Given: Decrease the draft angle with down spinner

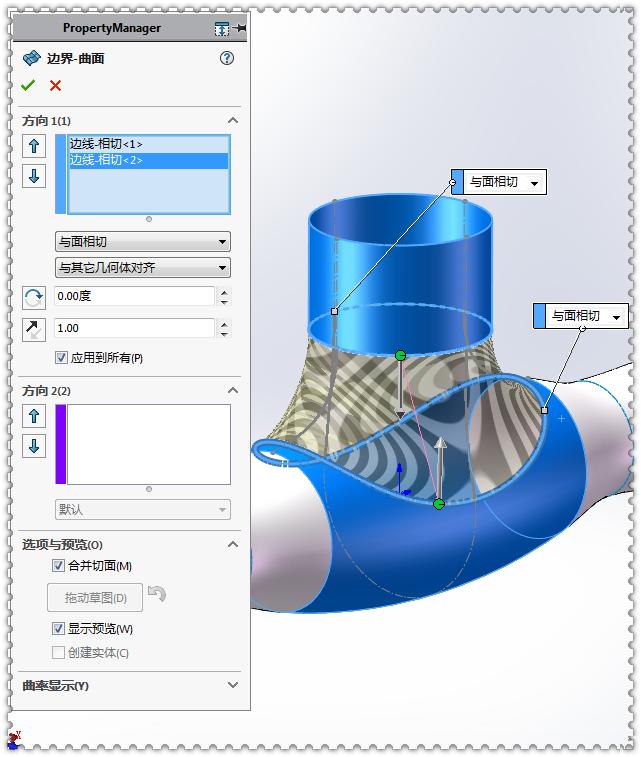Looking at the screenshot, I should [224, 302].
